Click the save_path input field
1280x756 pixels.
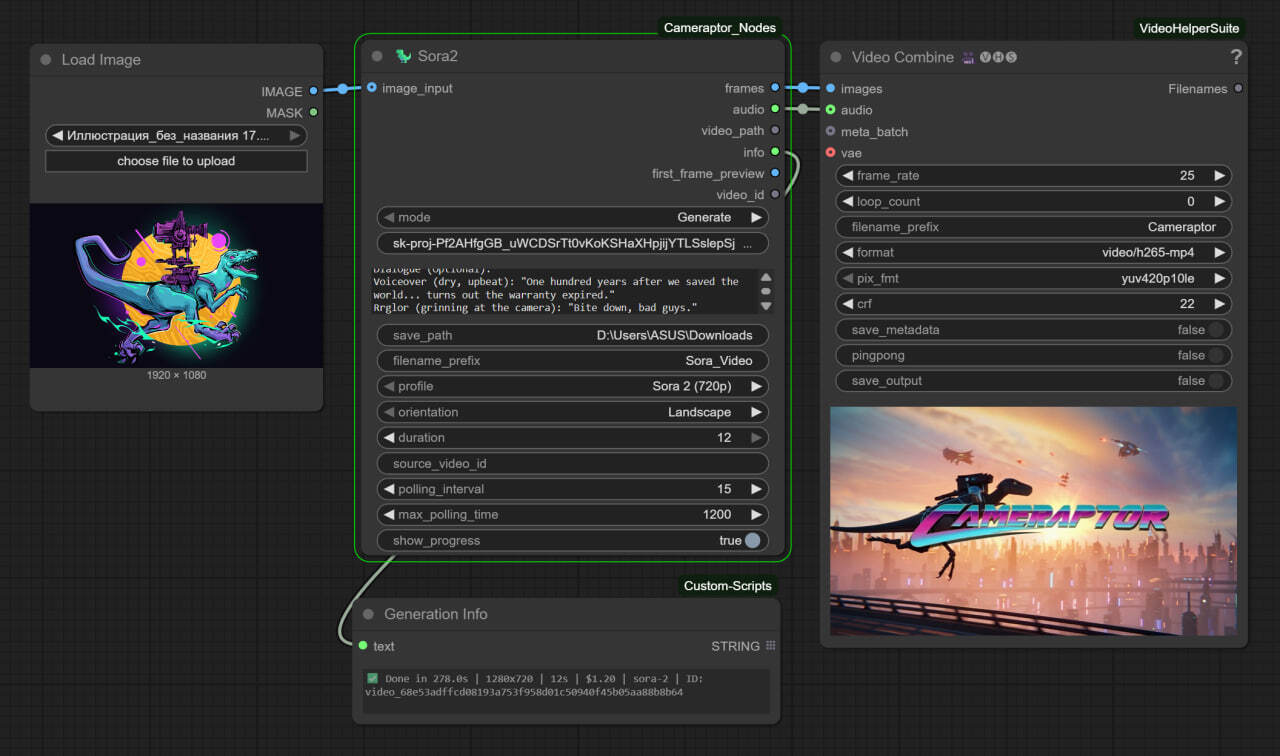tap(572, 335)
